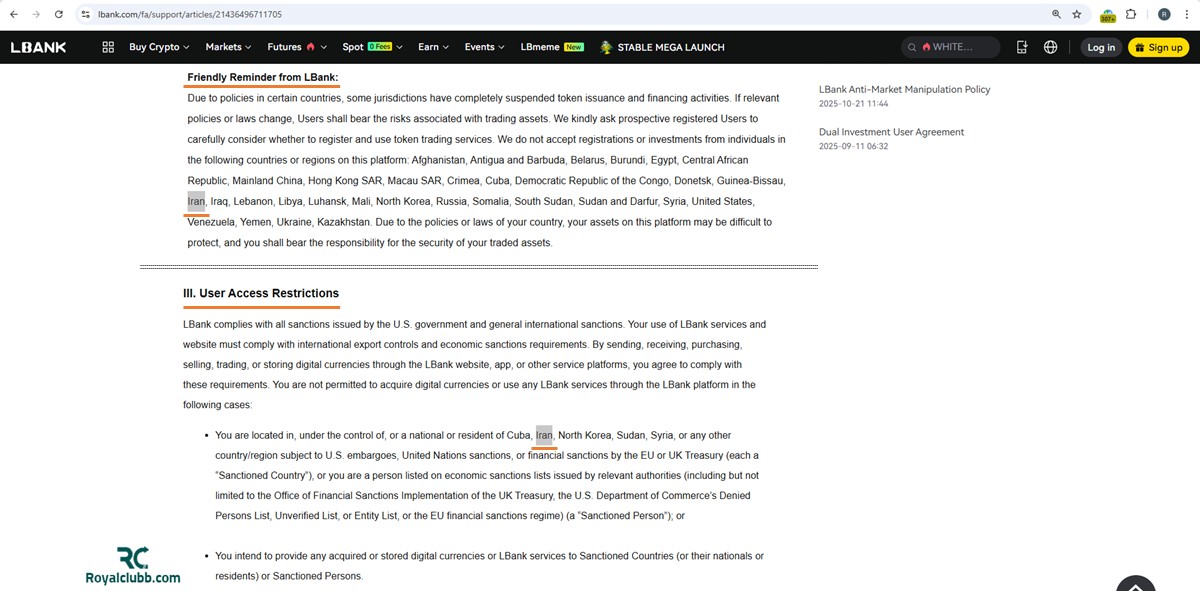
Task: Click the scroll-to-top arrow button
Action: (1136, 587)
